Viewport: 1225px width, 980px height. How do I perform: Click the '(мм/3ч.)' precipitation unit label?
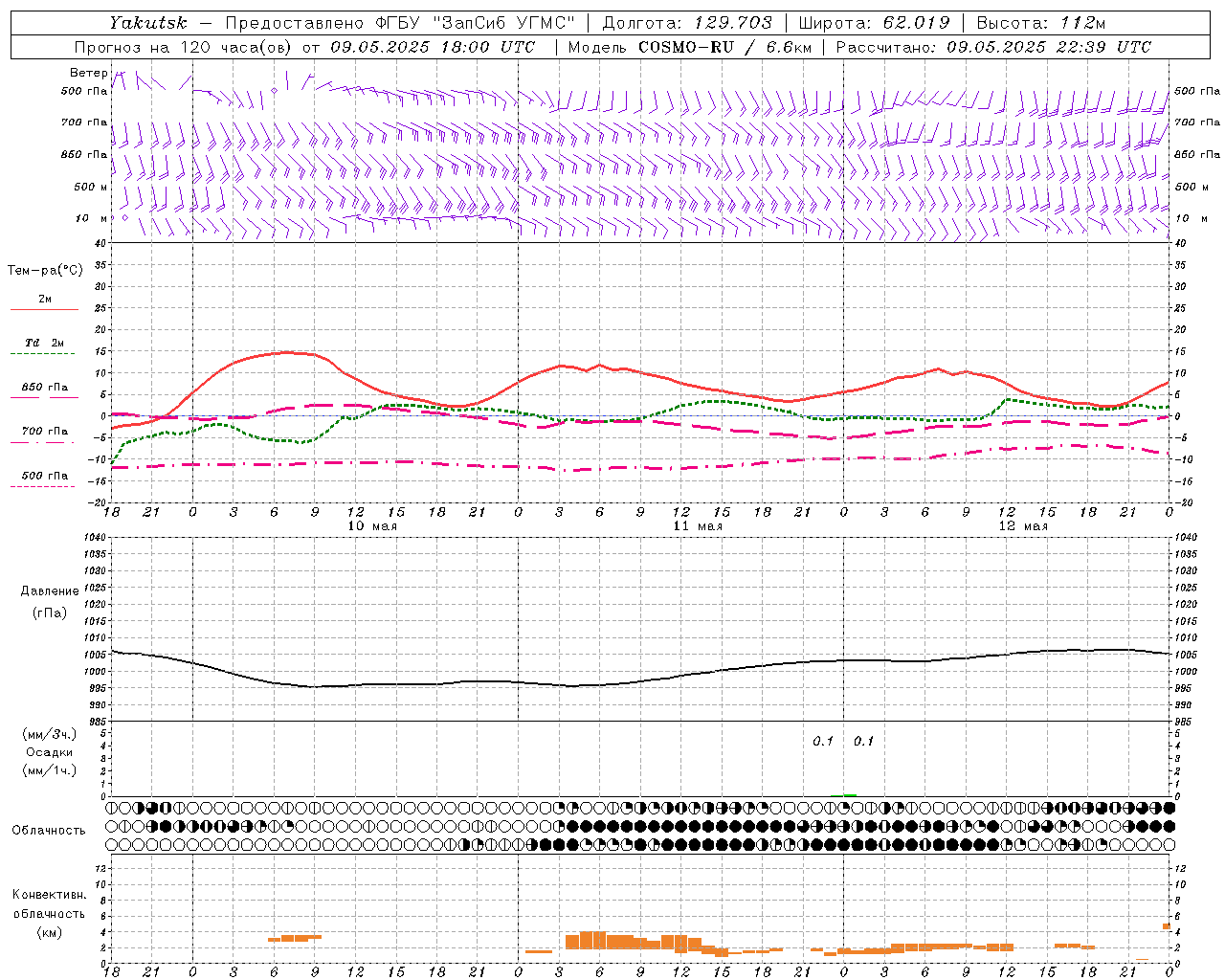[50, 734]
